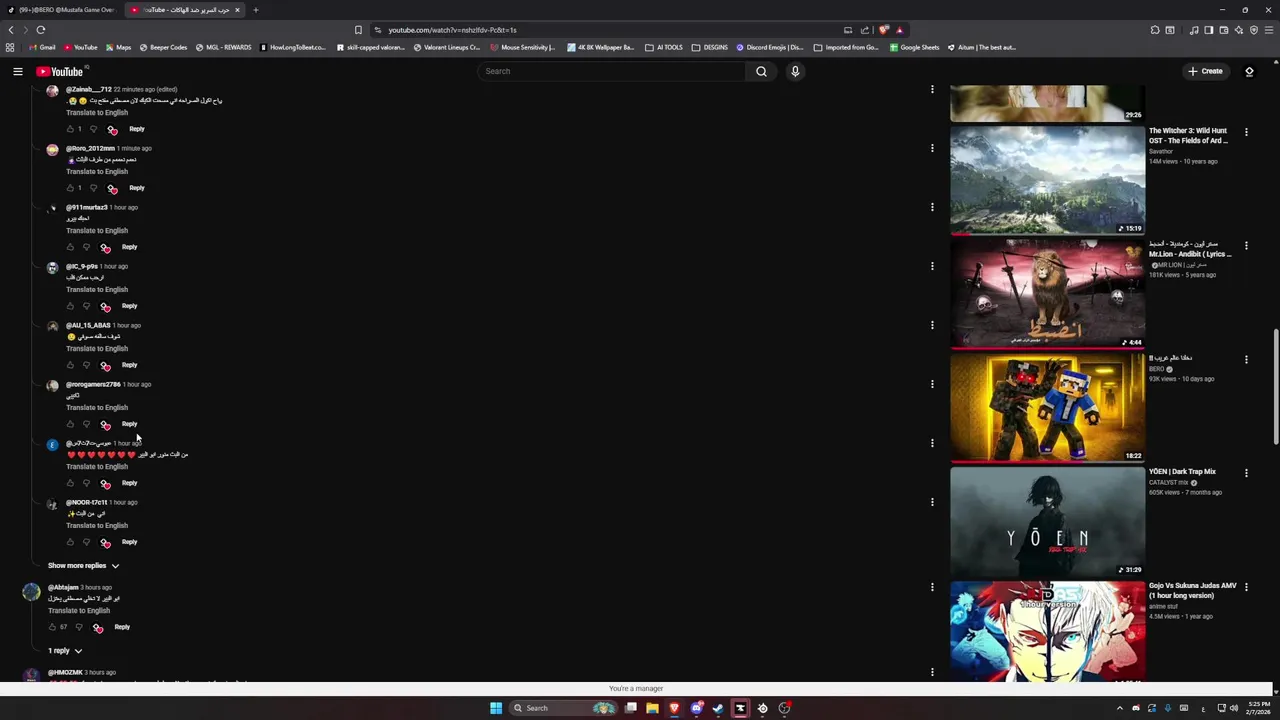Open more actions for YŌEN Dark Trap Mix
1280x720 pixels.
pos(1246,473)
